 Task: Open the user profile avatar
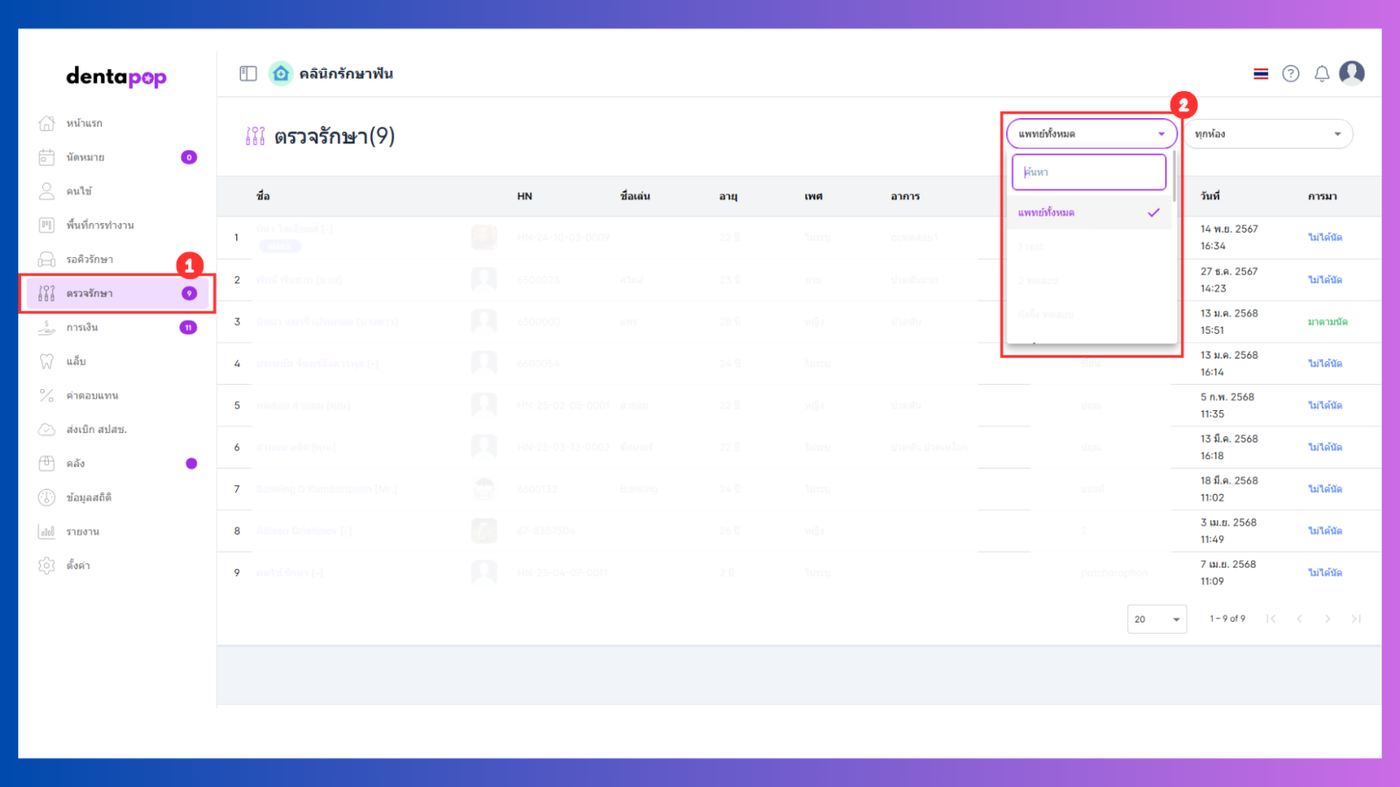tap(1352, 73)
